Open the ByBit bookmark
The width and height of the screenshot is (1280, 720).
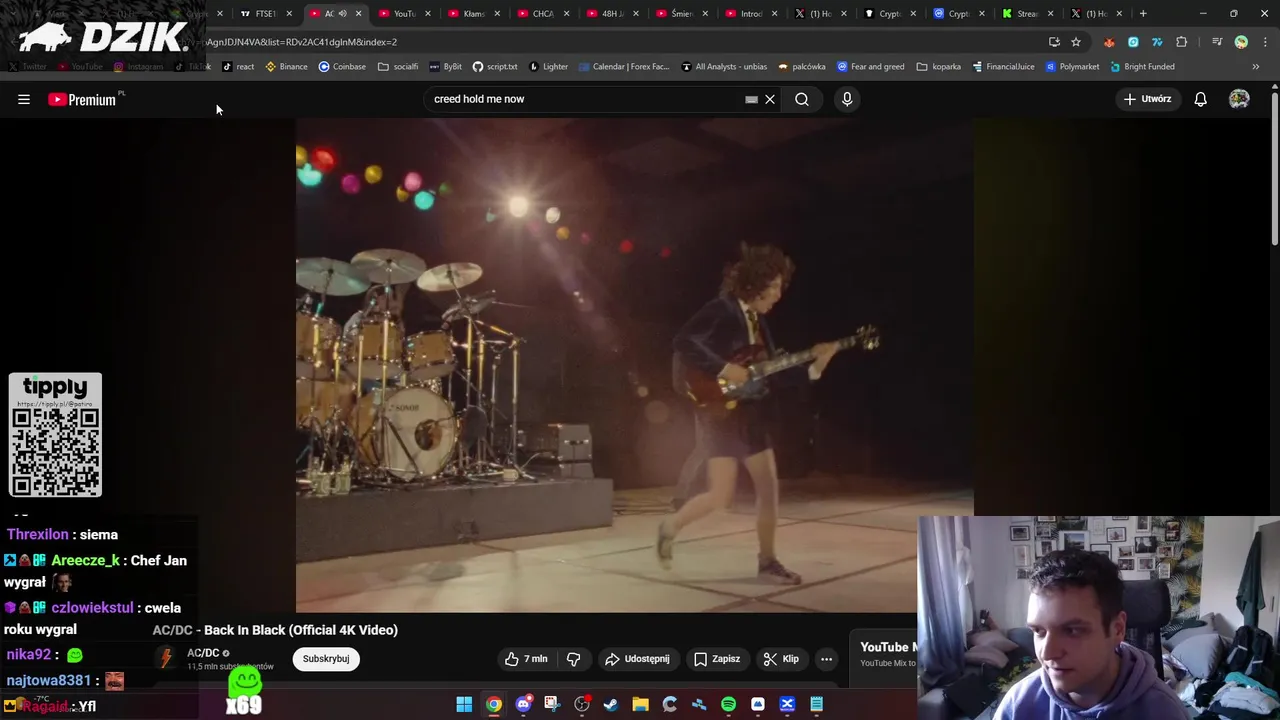[x=446, y=67]
